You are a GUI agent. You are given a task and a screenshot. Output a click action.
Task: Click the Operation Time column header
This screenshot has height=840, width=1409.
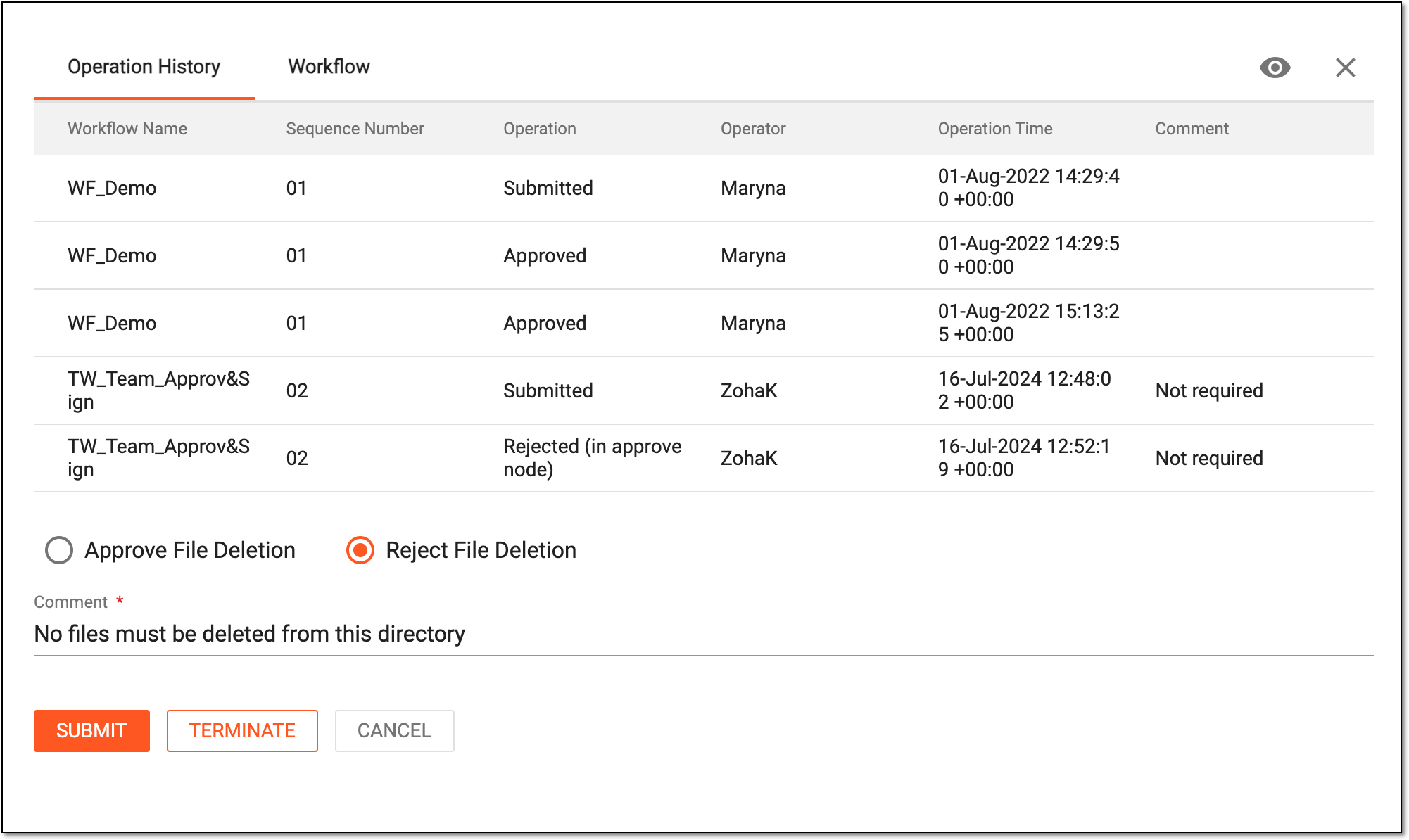coord(995,129)
